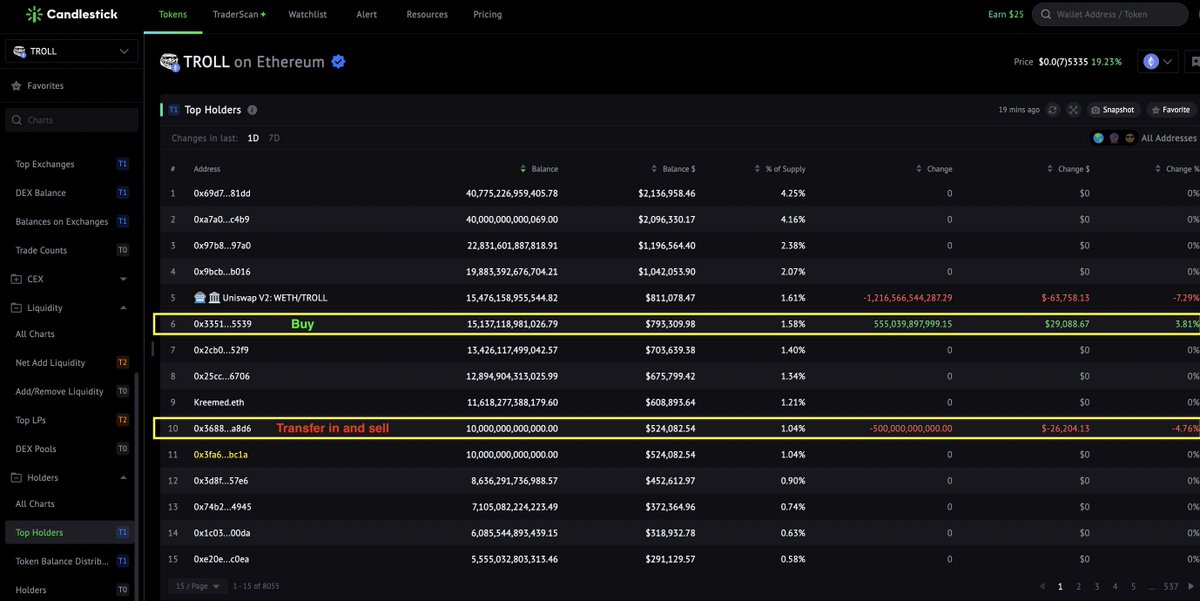Open the Ethereum chain selector dropdown
This screenshot has width=1200, height=601.
[1158, 62]
